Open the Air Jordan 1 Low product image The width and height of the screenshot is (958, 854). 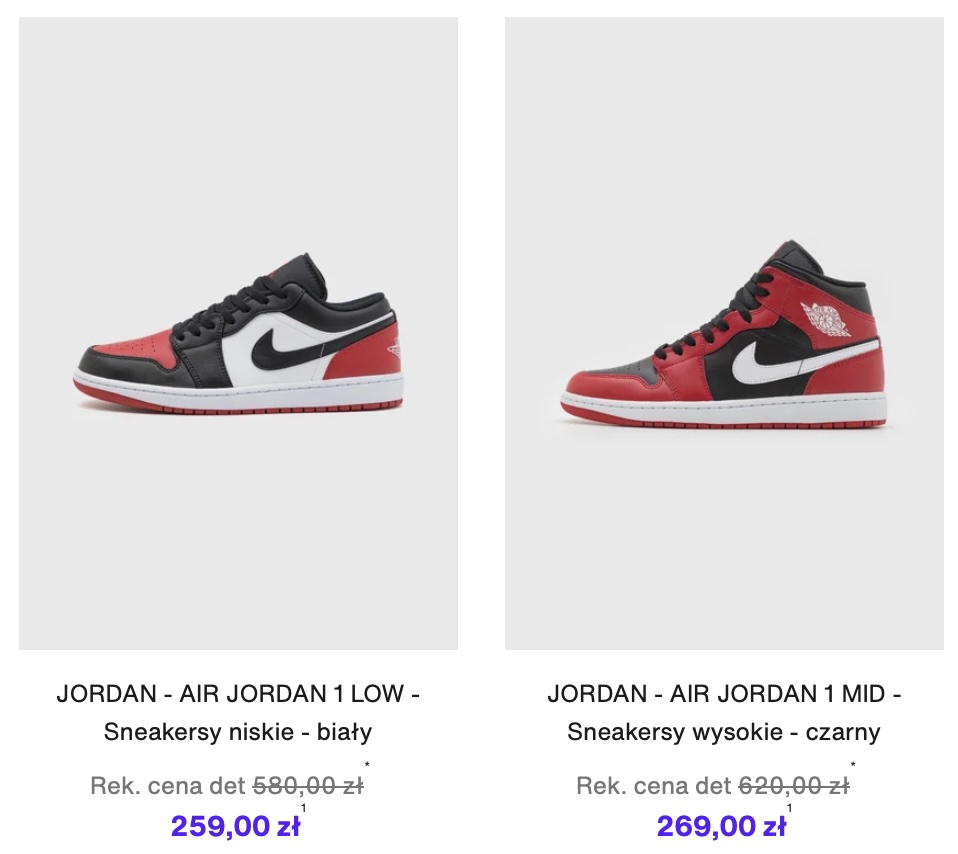(x=238, y=333)
